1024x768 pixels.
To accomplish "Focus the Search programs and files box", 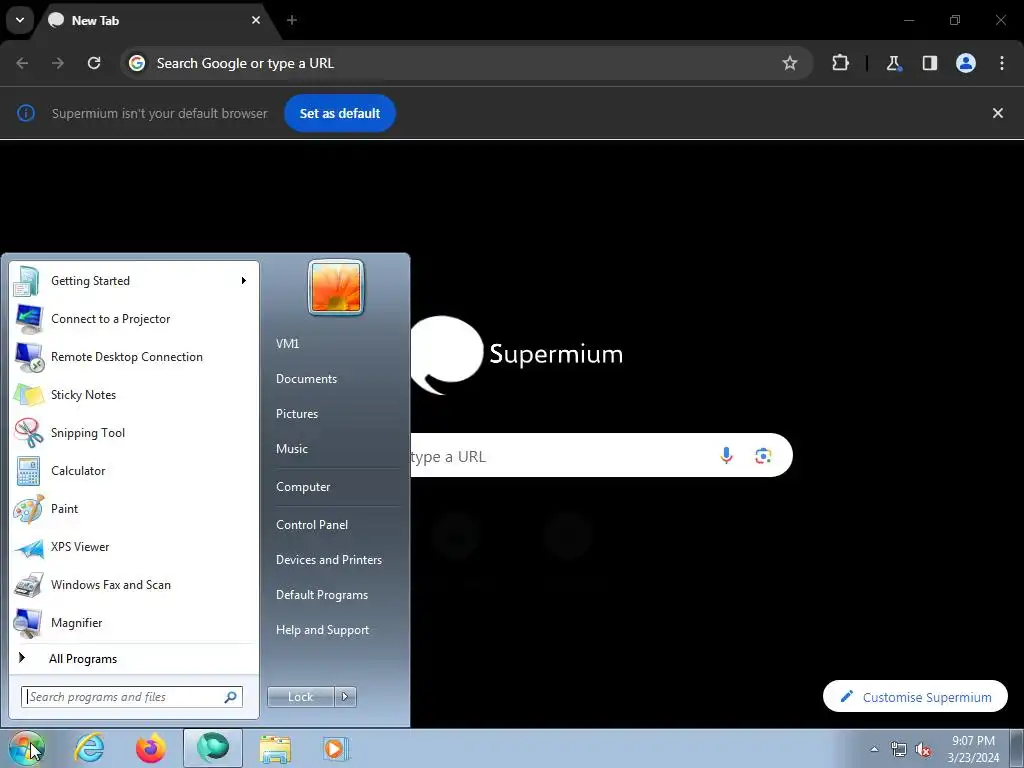I will tap(132, 697).
